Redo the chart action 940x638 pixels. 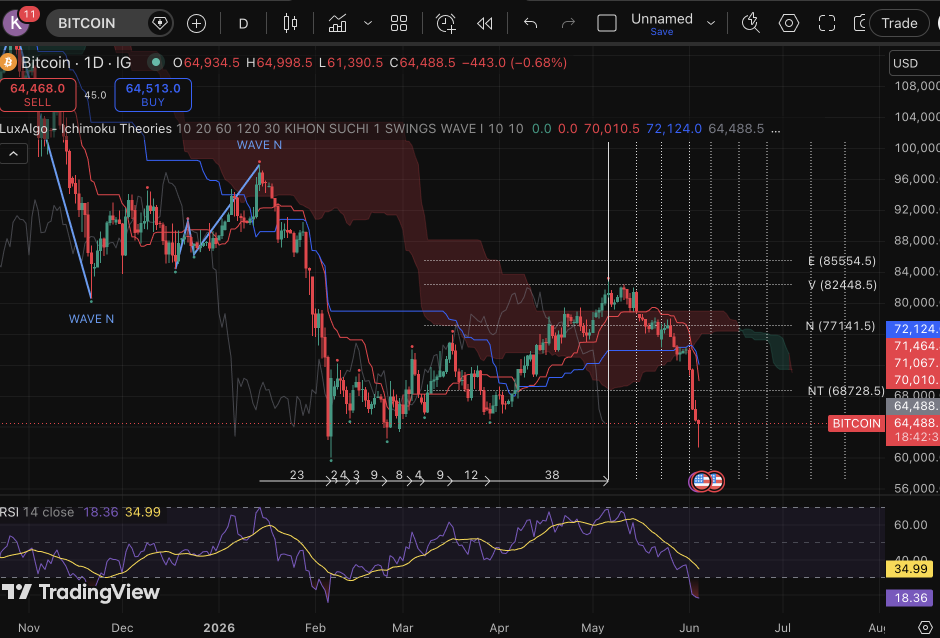(568, 23)
